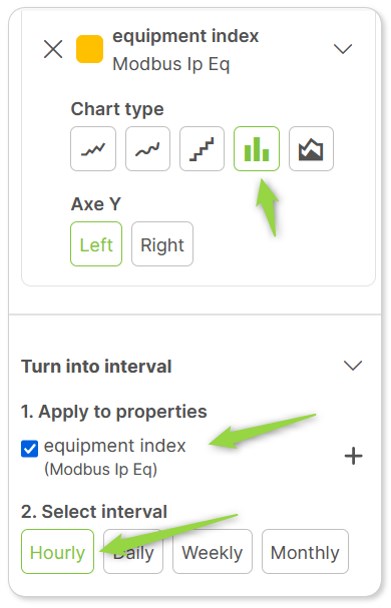Select the Weekly interval
The width and height of the screenshot is (391, 608).
pyautogui.click(x=212, y=551)
